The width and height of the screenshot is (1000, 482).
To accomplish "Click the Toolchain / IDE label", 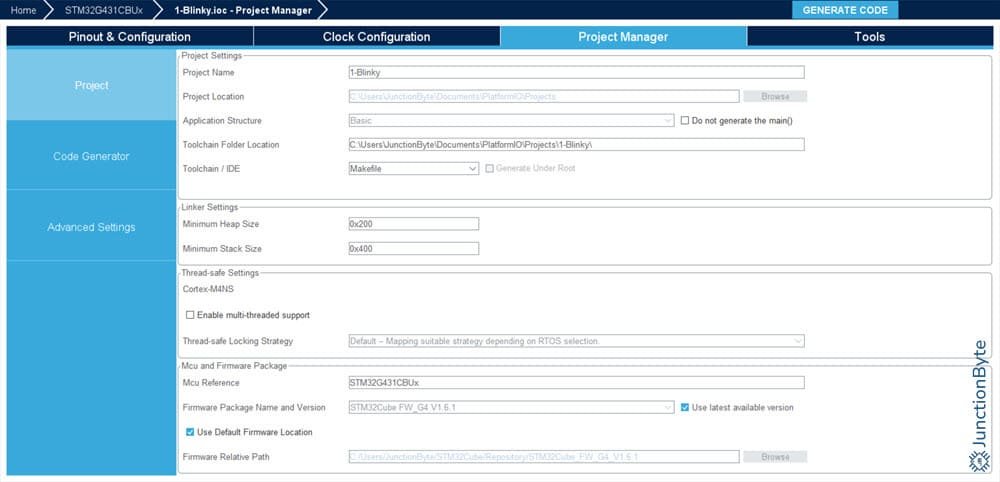I will [211, 168].
